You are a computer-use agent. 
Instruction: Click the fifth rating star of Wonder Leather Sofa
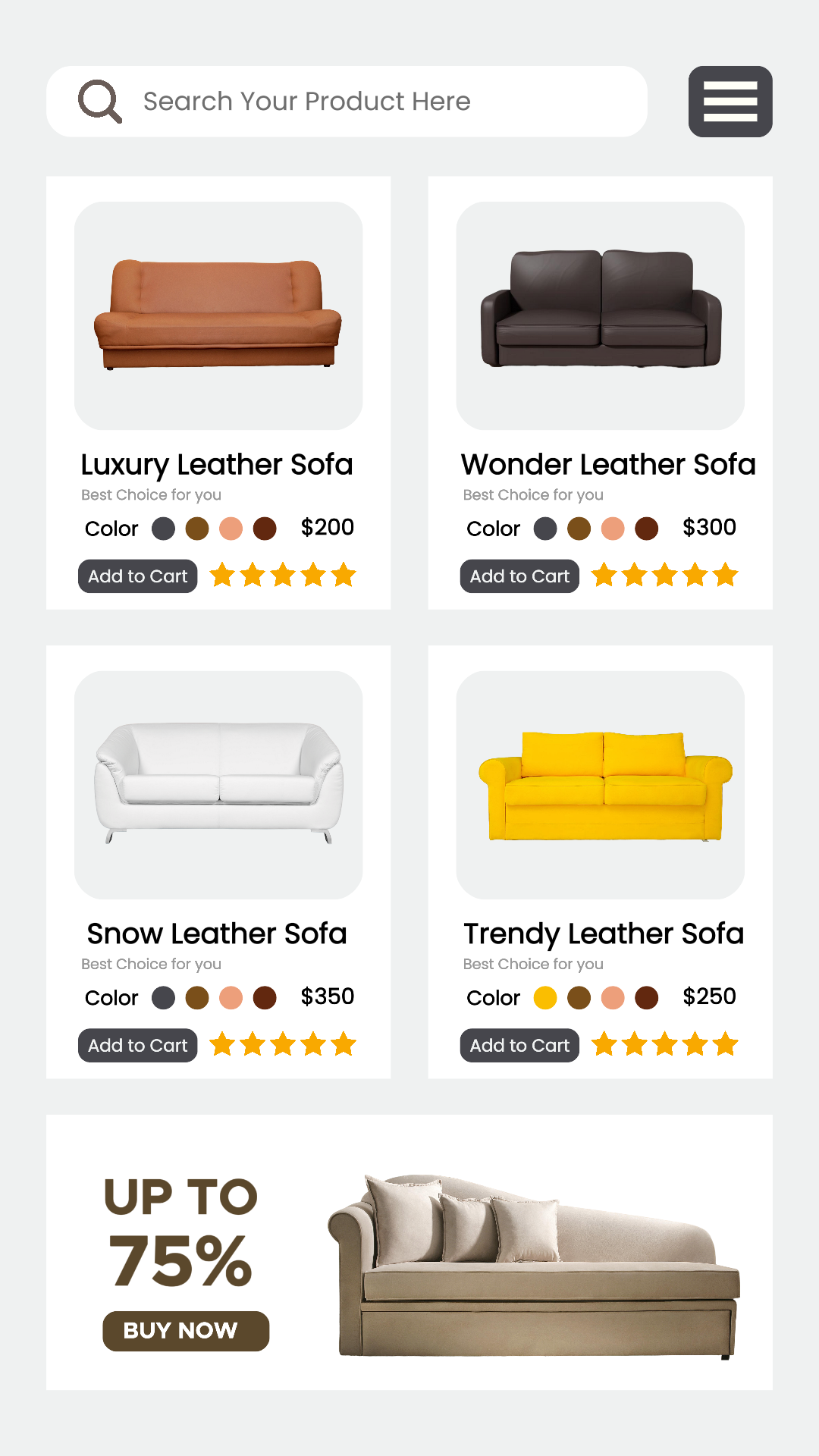point(726,575)
